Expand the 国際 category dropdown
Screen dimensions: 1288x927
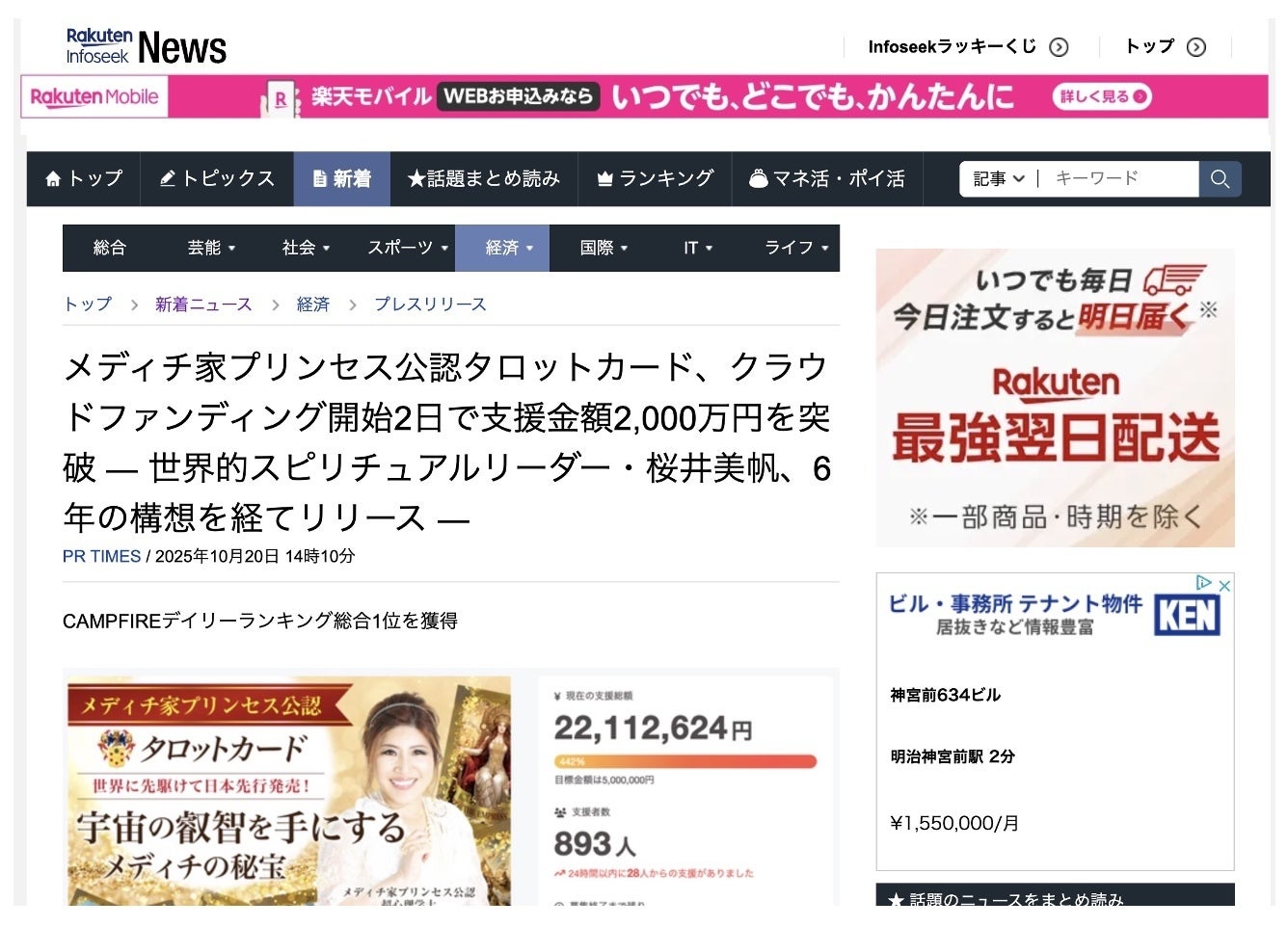(x=604, y=248)
